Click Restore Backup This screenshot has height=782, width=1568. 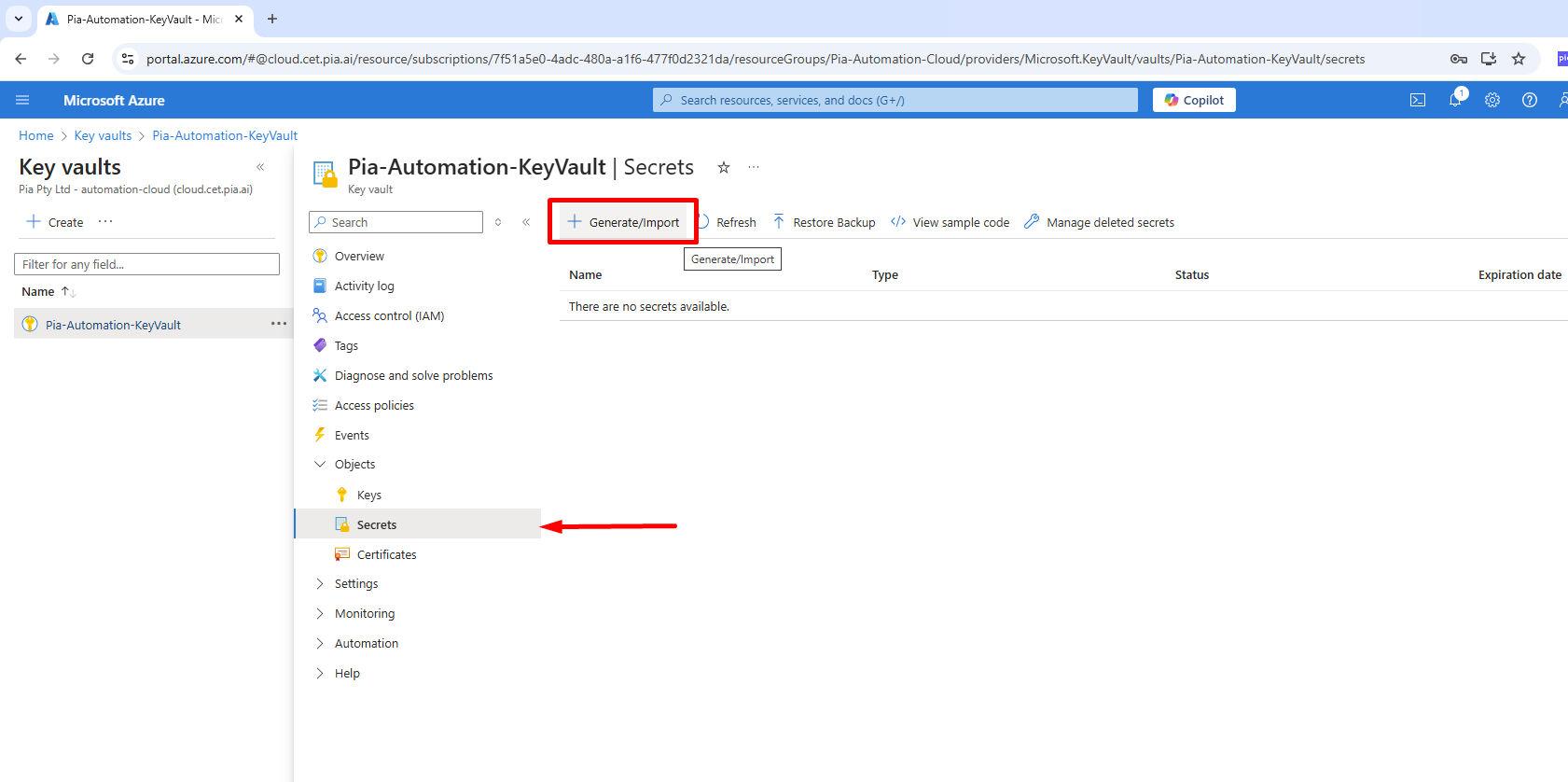click(x=825, y=222)
